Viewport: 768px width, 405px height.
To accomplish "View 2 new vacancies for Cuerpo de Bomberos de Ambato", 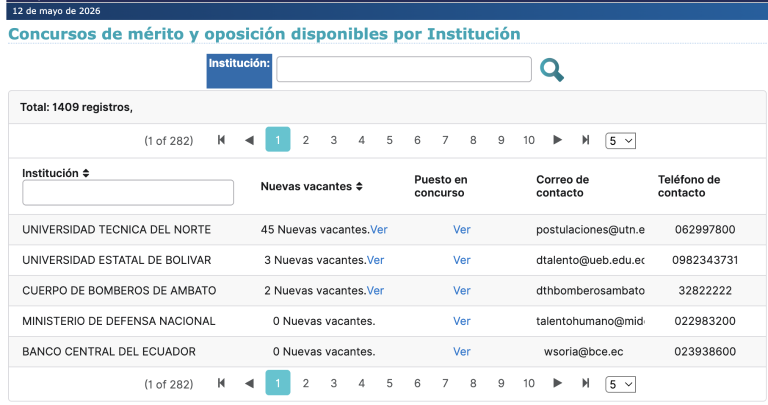I will (x=375, y=290).
